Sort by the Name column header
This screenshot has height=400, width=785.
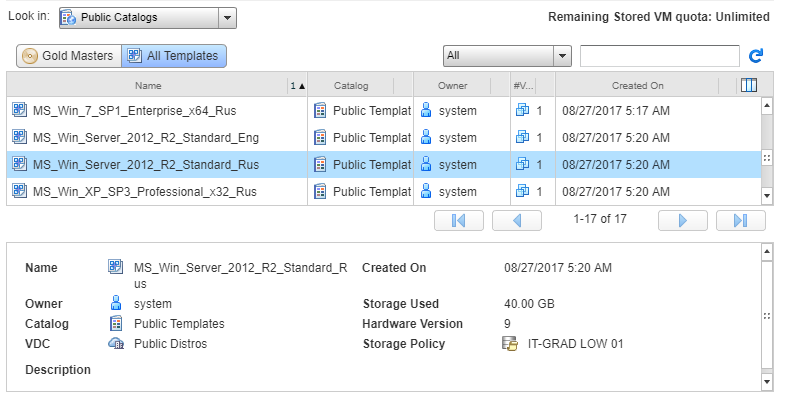pyautogui.click(x=148, y=86)
